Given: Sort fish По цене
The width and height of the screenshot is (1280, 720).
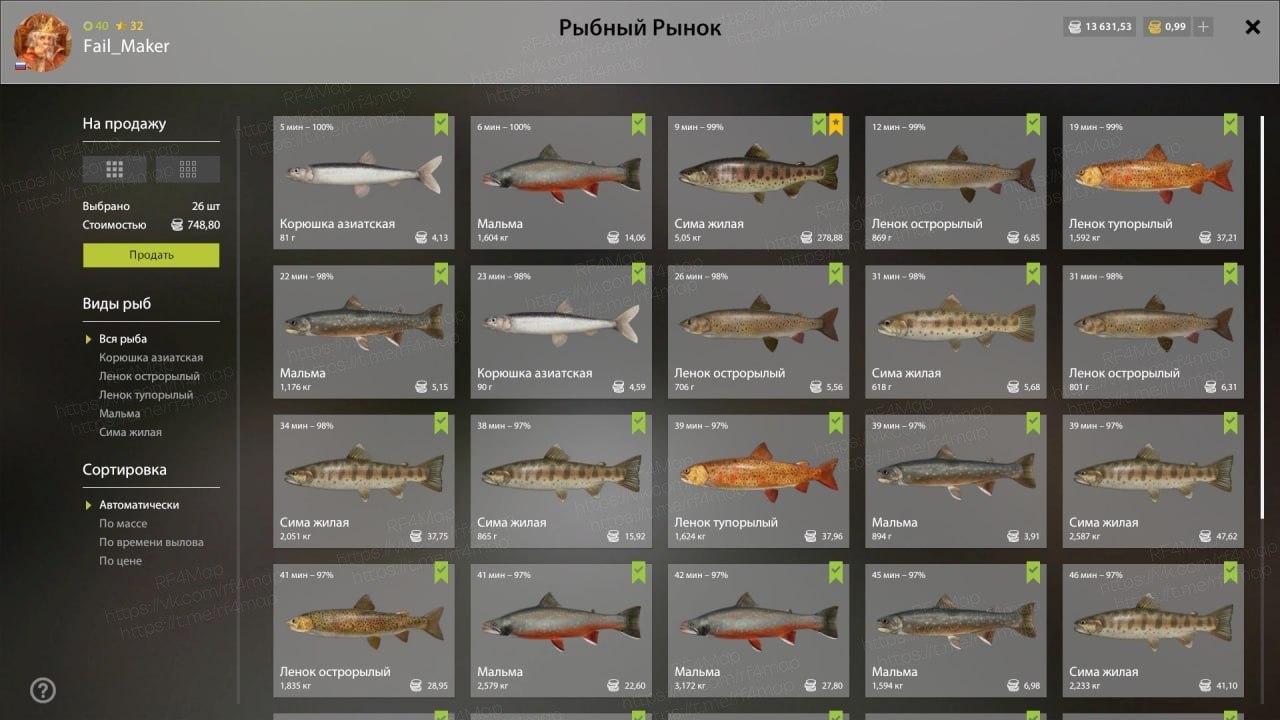Looking at the screenshot, I should point(120,561).
